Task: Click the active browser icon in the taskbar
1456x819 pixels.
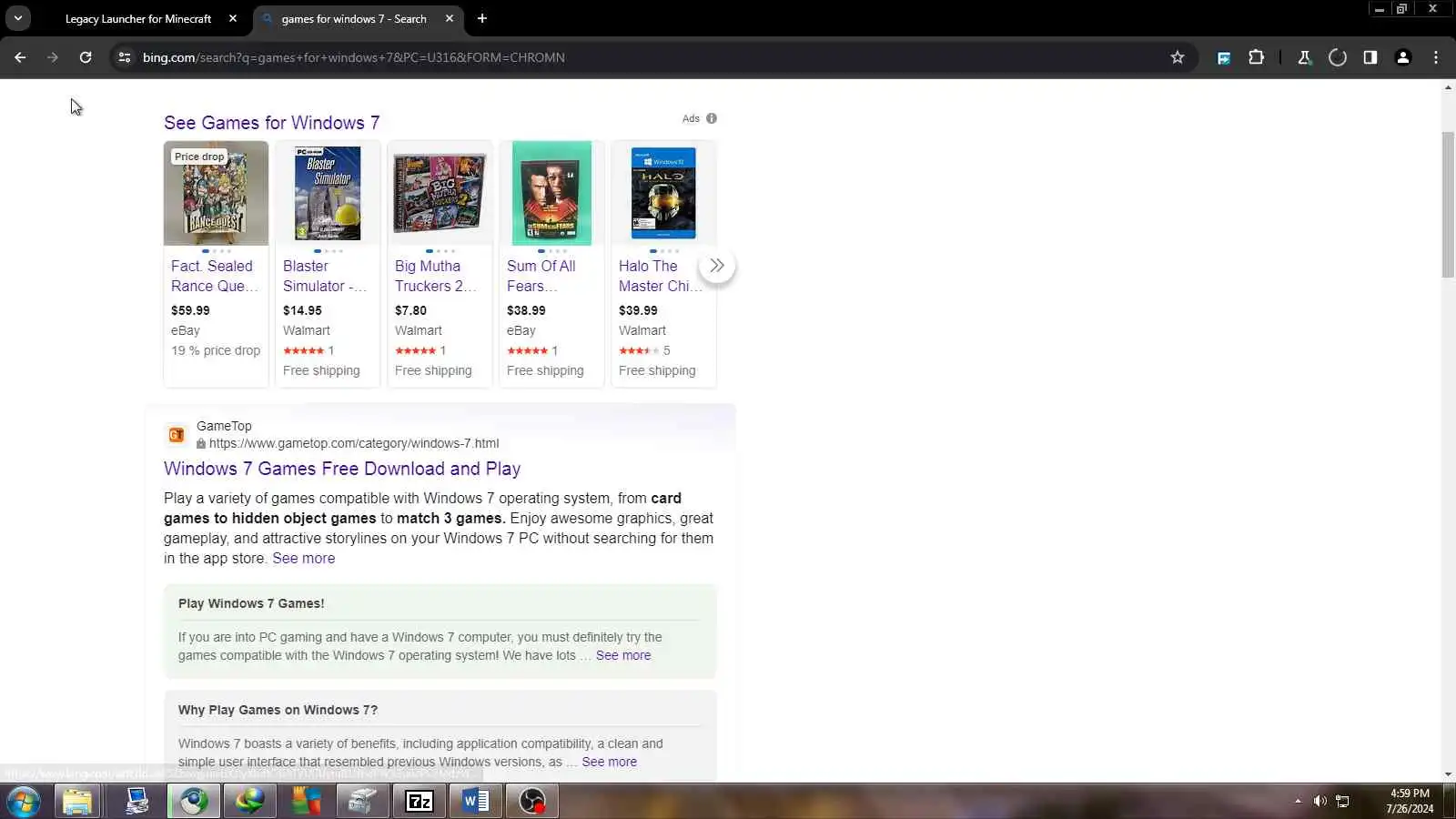Action: (x=193, y=802)
